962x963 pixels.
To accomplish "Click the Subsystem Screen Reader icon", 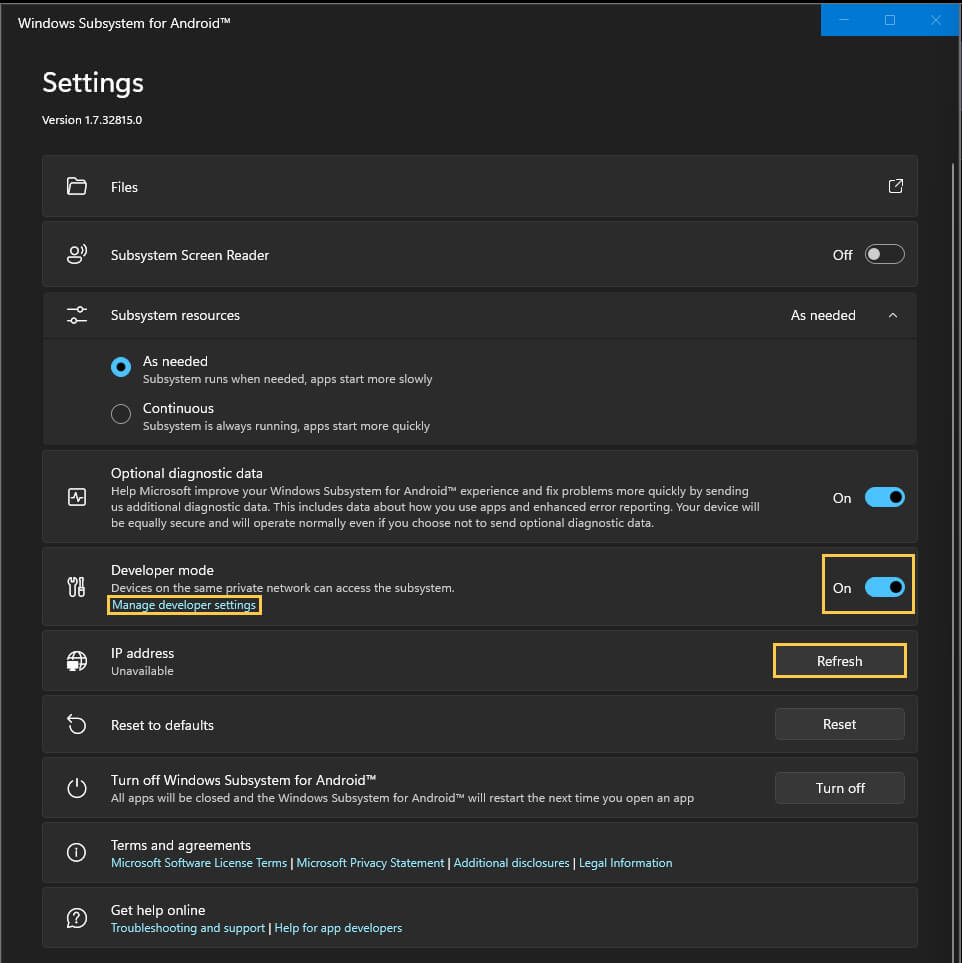I will click(x=77, y=254).
